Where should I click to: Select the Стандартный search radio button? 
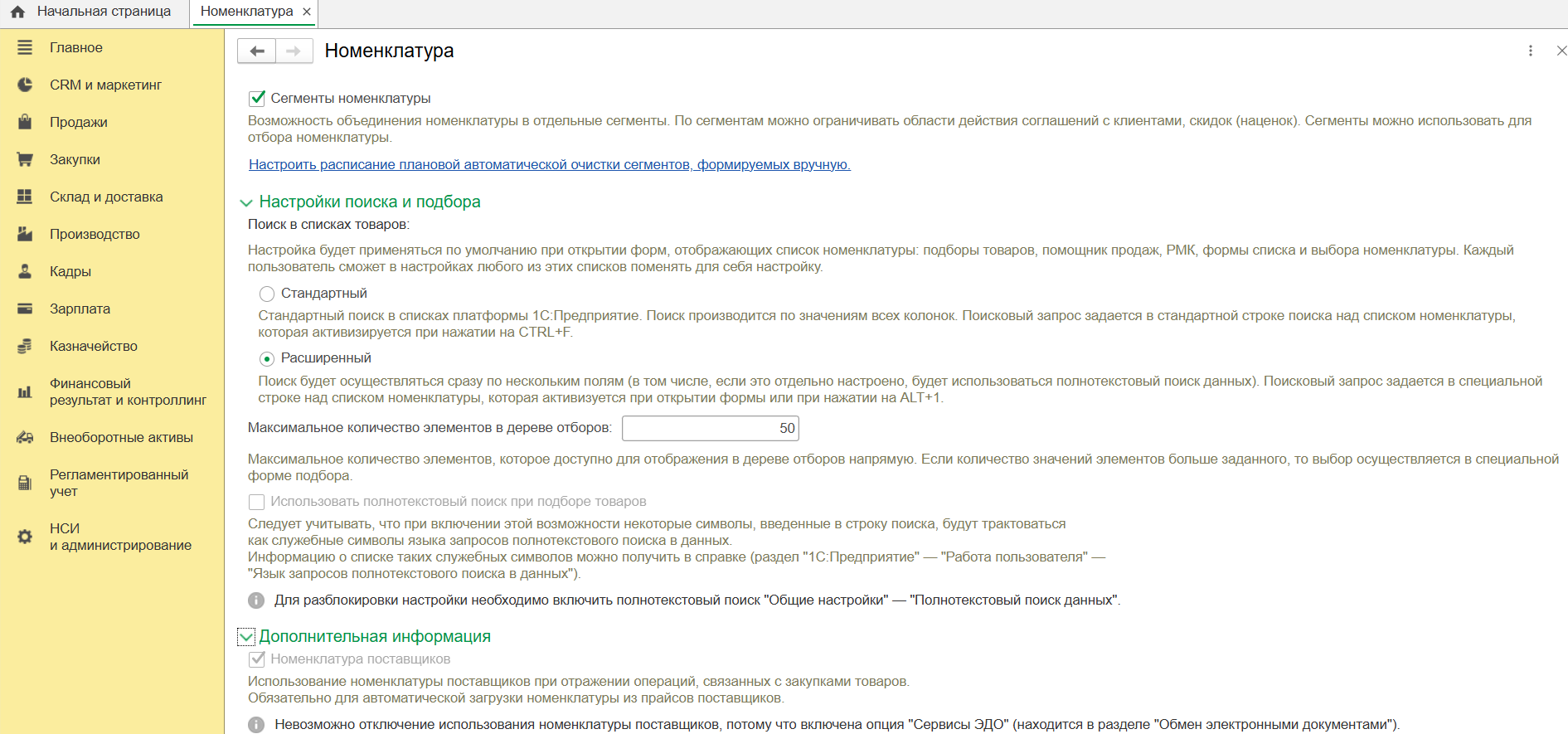point(267,294)
